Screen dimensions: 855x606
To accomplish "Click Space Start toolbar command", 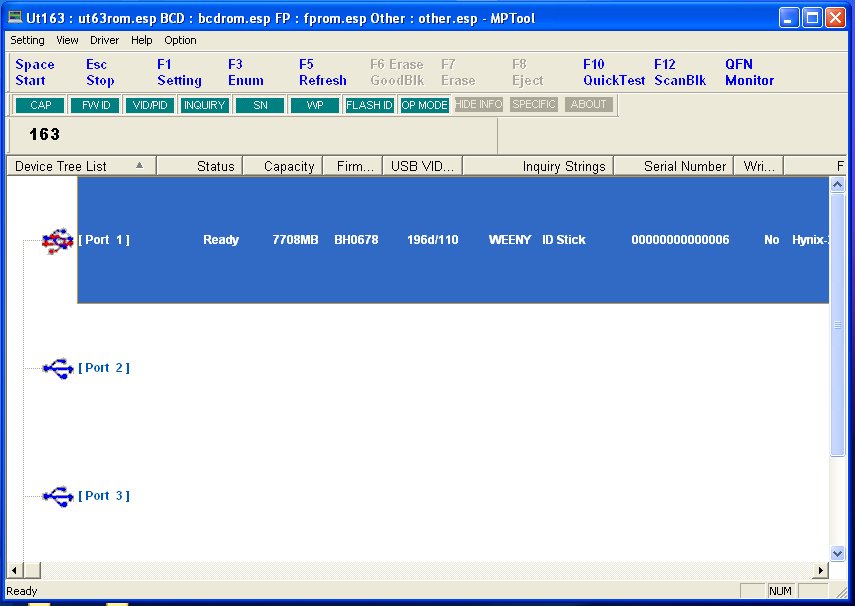I will click(x=35, y=72).
